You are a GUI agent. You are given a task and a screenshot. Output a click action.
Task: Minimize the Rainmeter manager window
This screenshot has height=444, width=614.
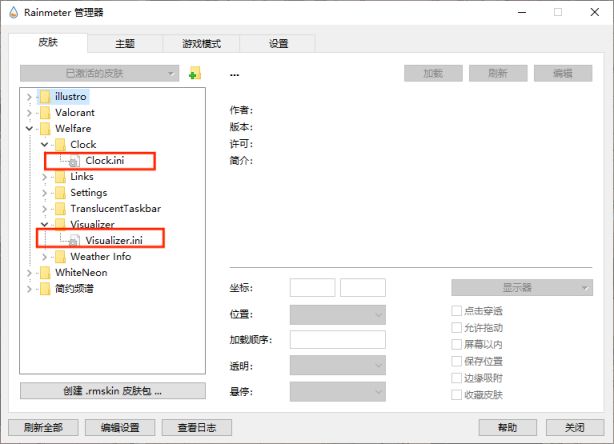522,12
